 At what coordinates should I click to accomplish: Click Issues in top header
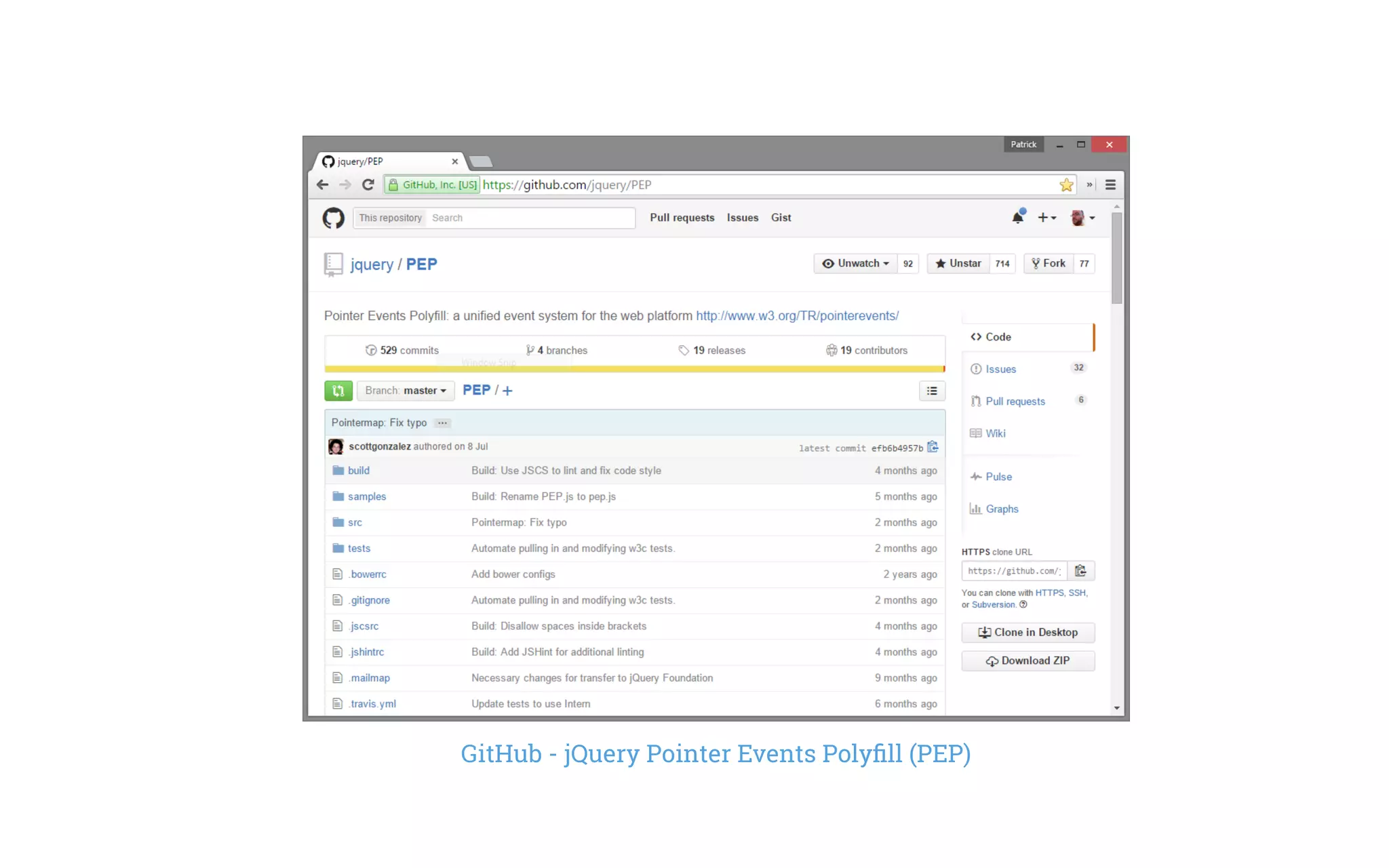(743, 218)
